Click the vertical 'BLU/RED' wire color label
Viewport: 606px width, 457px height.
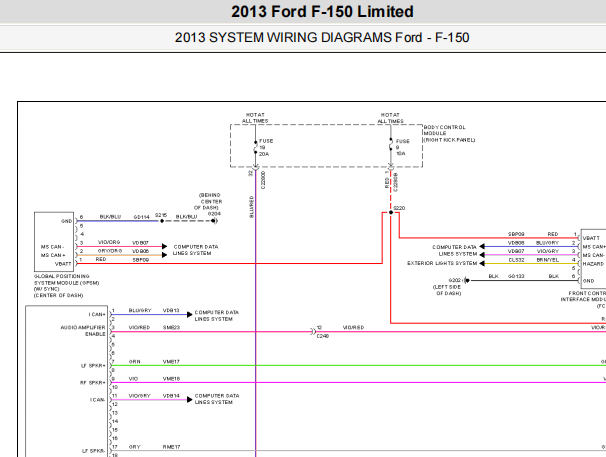tap(252, 207)
